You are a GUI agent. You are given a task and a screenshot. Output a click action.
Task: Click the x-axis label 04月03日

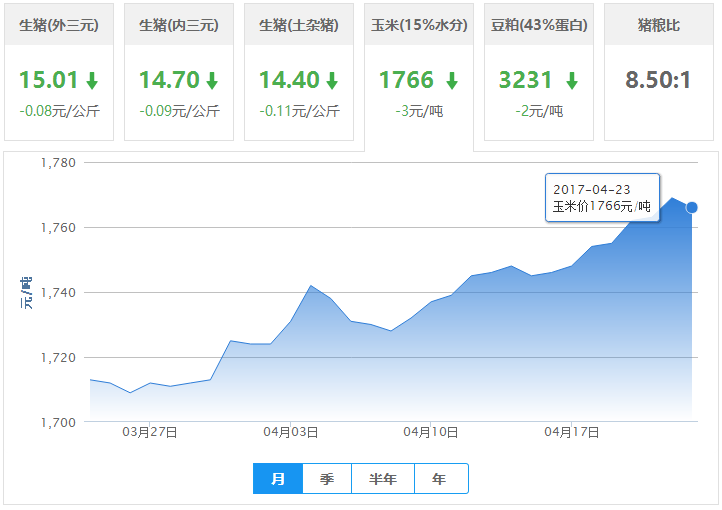(291, 432)
